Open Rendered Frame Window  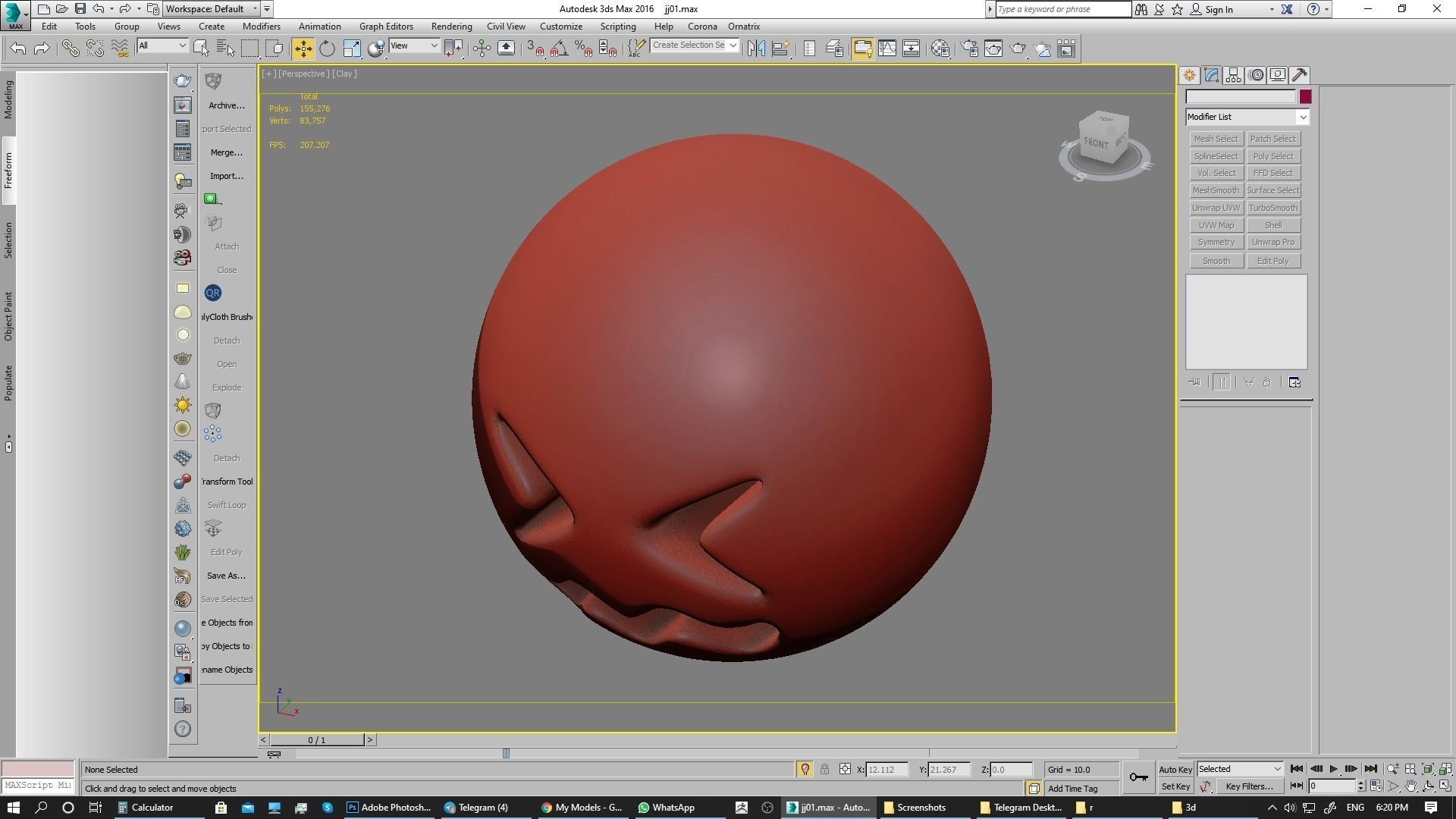click(x=993, y=49)
